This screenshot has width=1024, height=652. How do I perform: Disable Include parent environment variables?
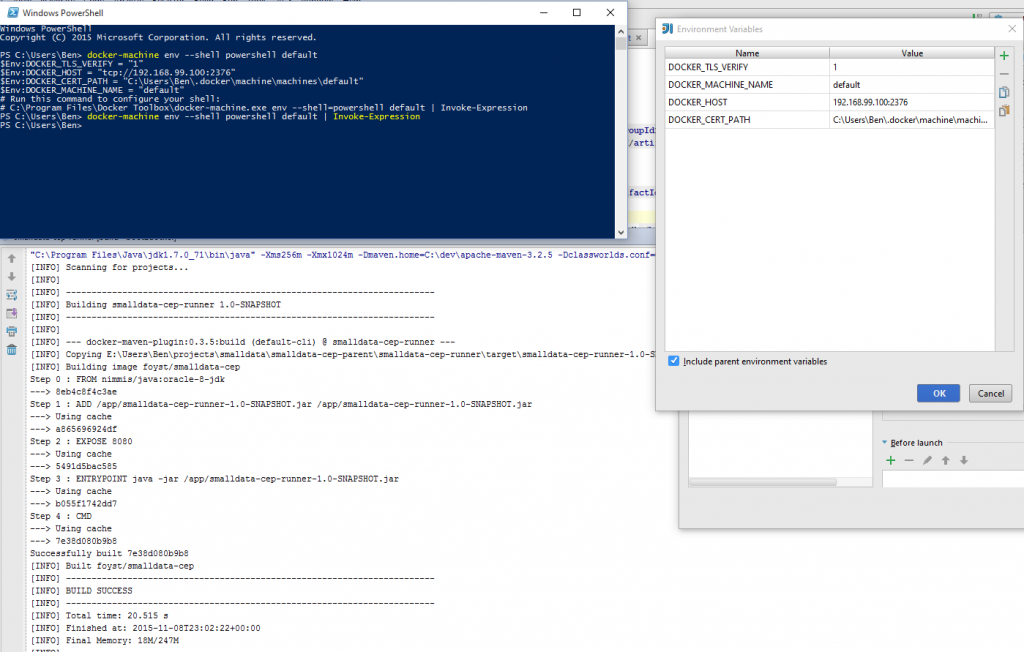(x=673, y=363)
